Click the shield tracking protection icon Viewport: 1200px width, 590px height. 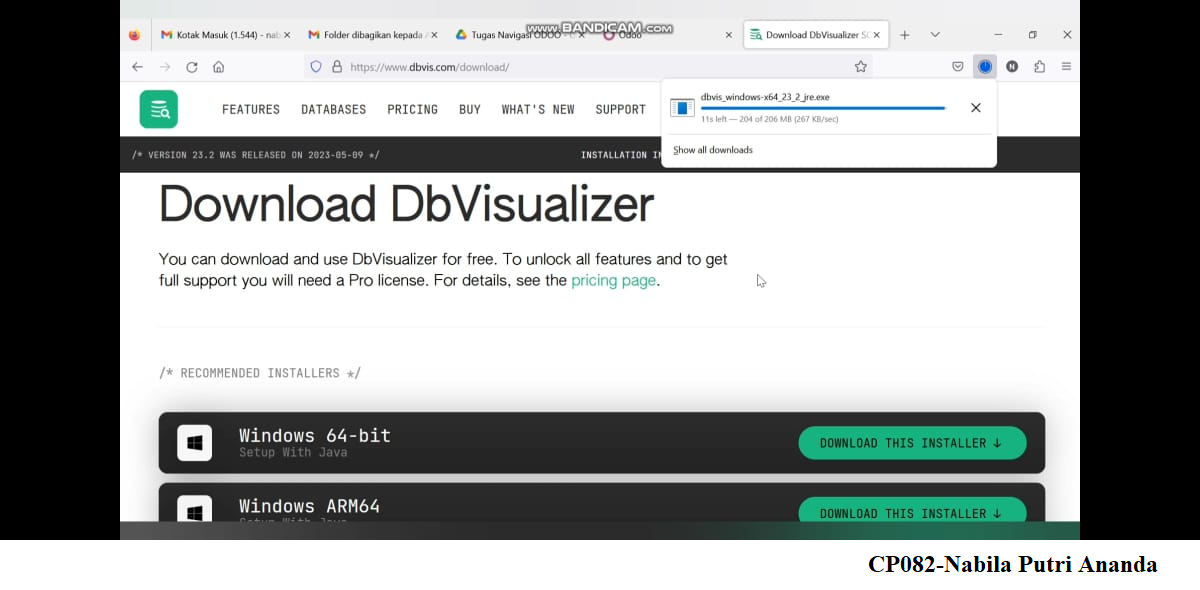(x=315, y=67)
